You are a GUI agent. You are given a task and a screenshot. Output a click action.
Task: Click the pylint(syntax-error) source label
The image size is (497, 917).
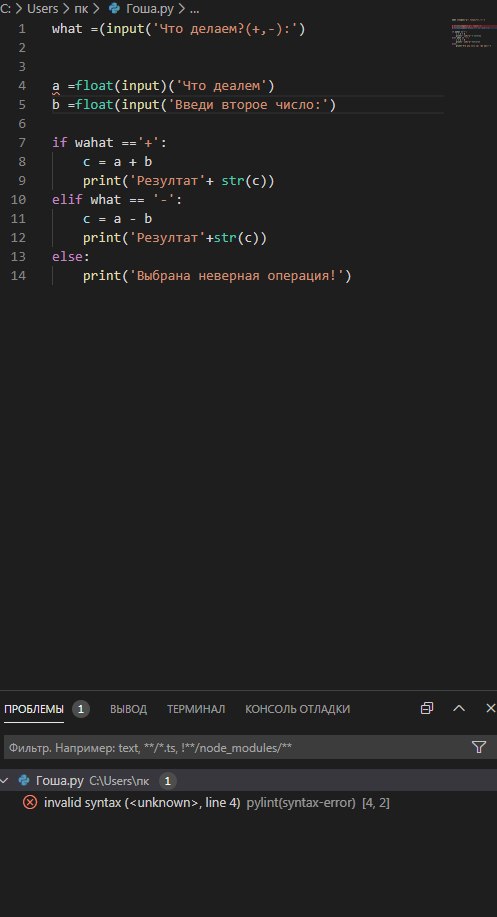coord(301,802)
